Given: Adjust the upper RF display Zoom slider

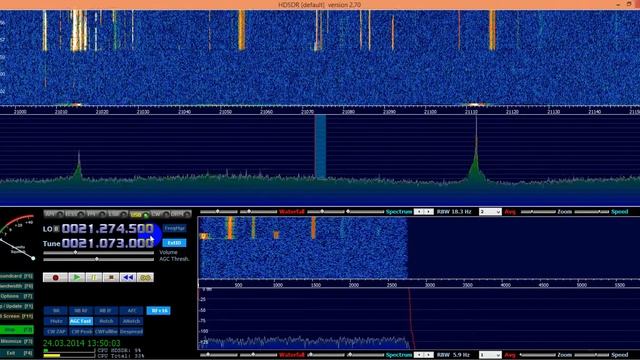Looking at the screenshot, I should [538, 212].
